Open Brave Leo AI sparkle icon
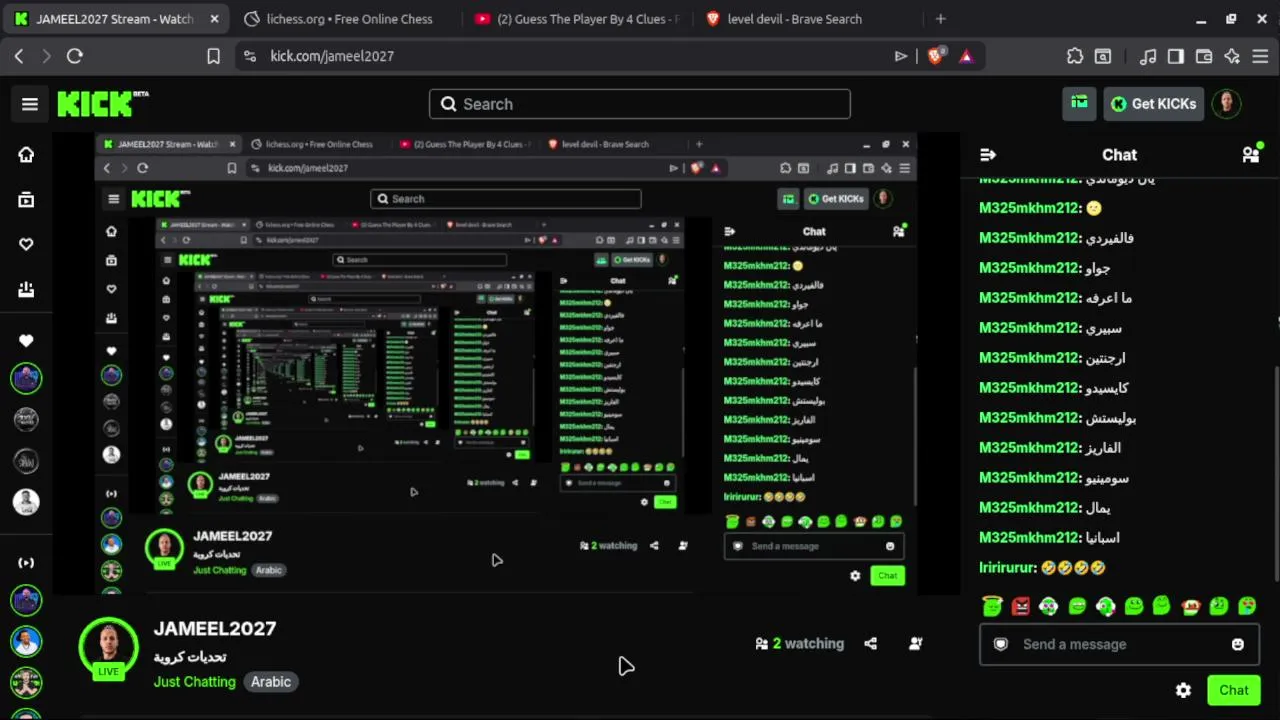Image resolution: width=1280 pixels, height=720 pixels. [x=1232, y=56]
